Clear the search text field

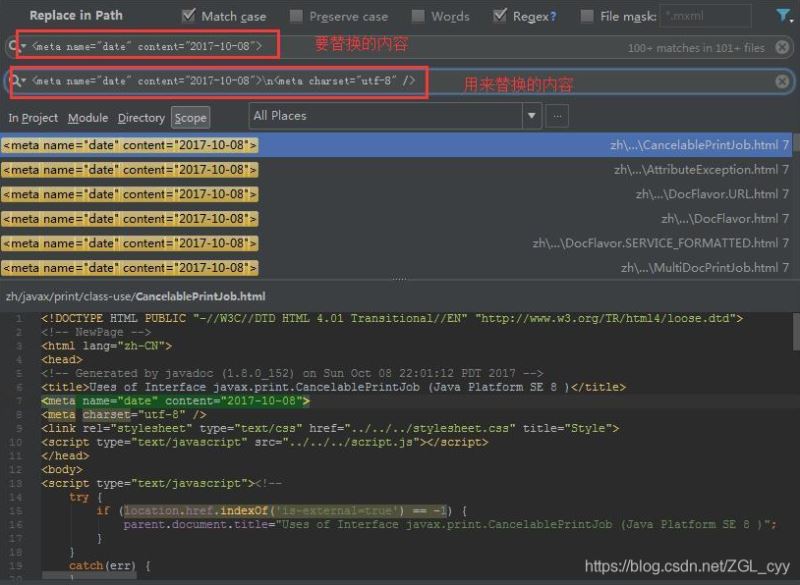coord(782,47)
